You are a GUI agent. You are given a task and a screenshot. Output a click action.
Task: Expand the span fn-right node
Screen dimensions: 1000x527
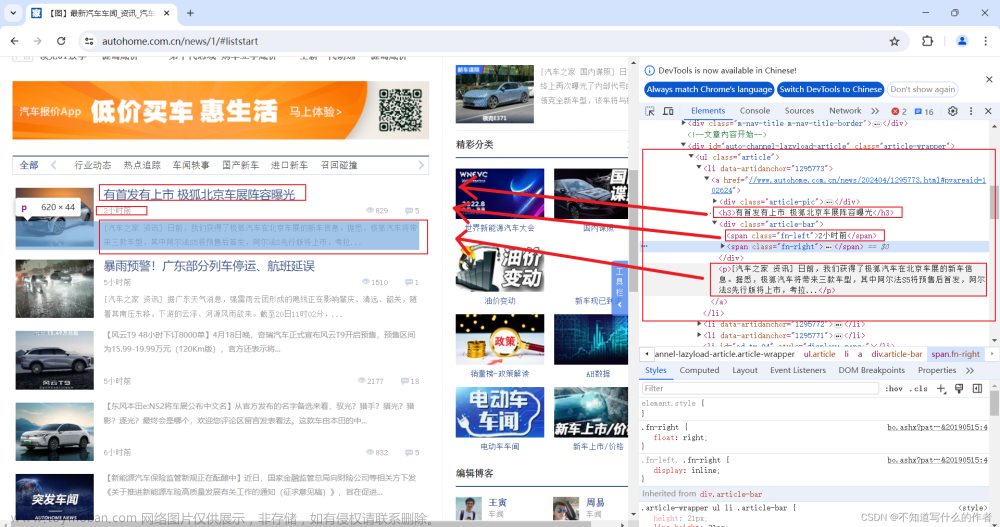pyautogui.click(x=723, y=246)
